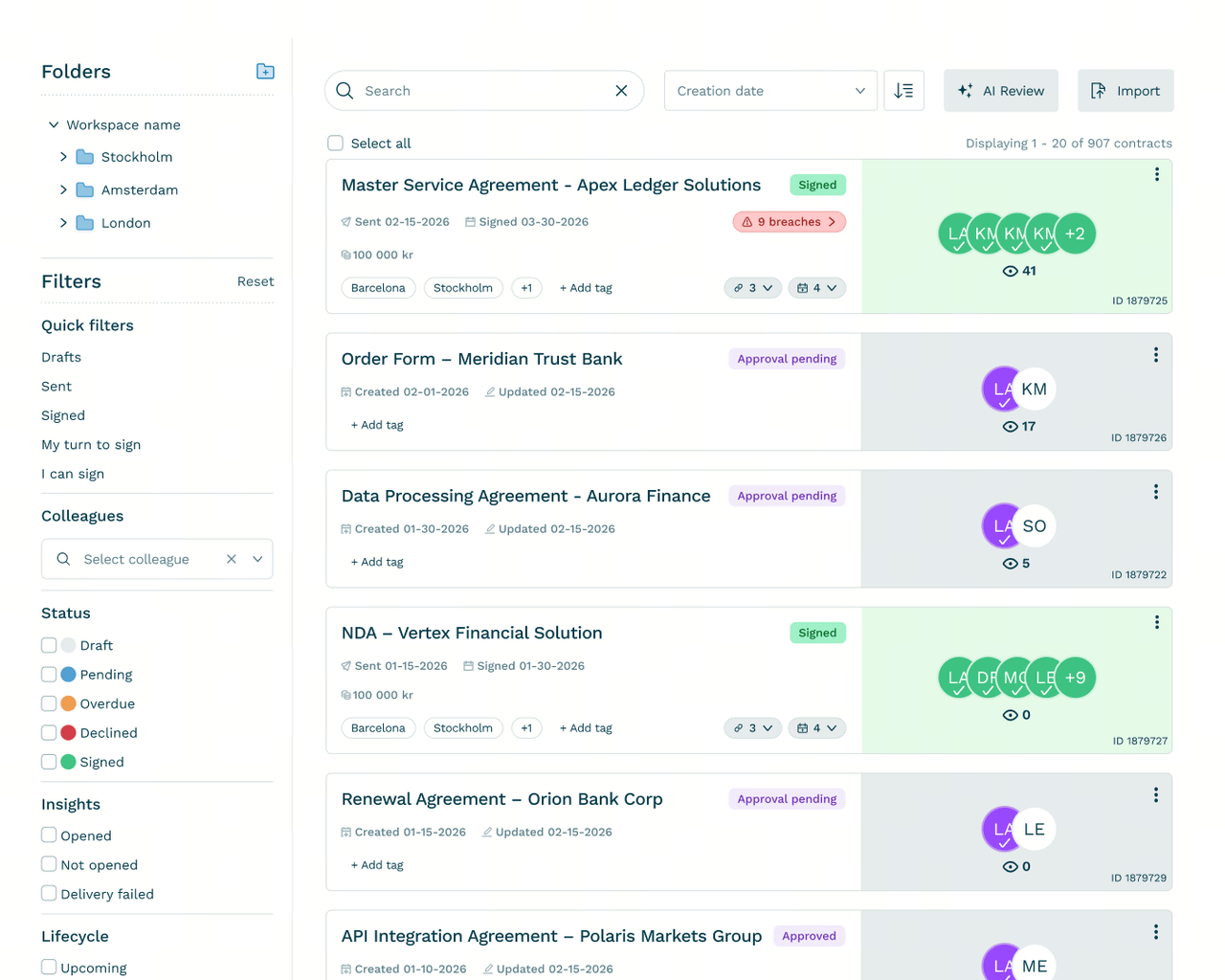Expand linked documents dropdown on NDA Vertex contract
Screen dimensions: 1225x980
coord(753,728)
